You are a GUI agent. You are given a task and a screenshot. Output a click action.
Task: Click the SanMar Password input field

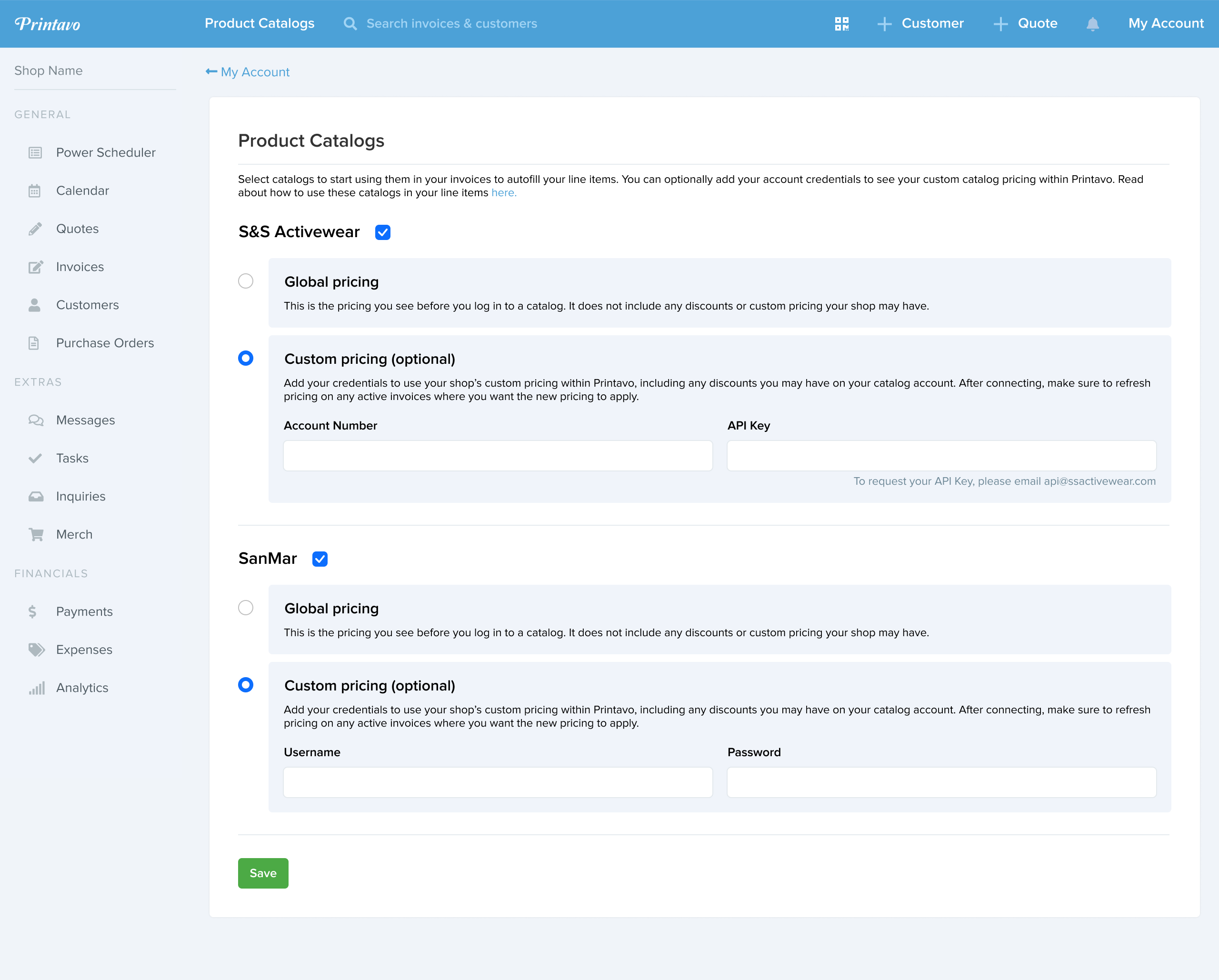point(941,783)
